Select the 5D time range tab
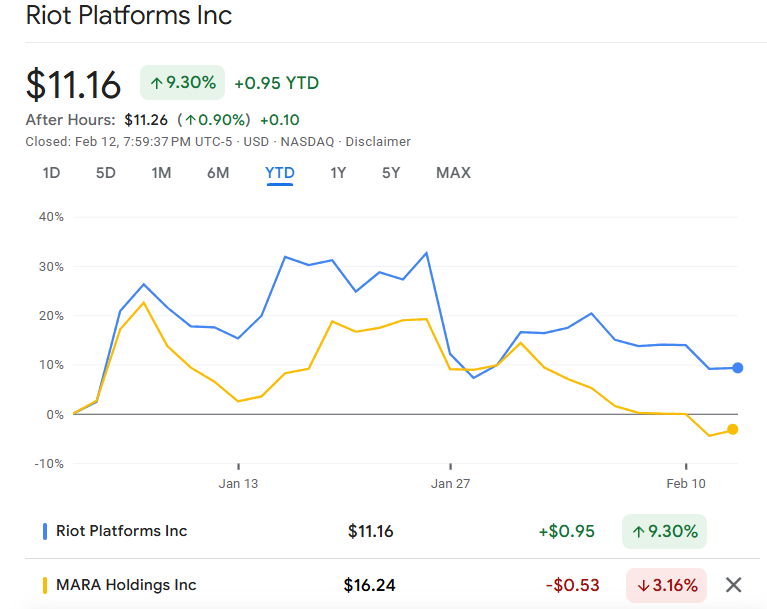 click(106, 173)
